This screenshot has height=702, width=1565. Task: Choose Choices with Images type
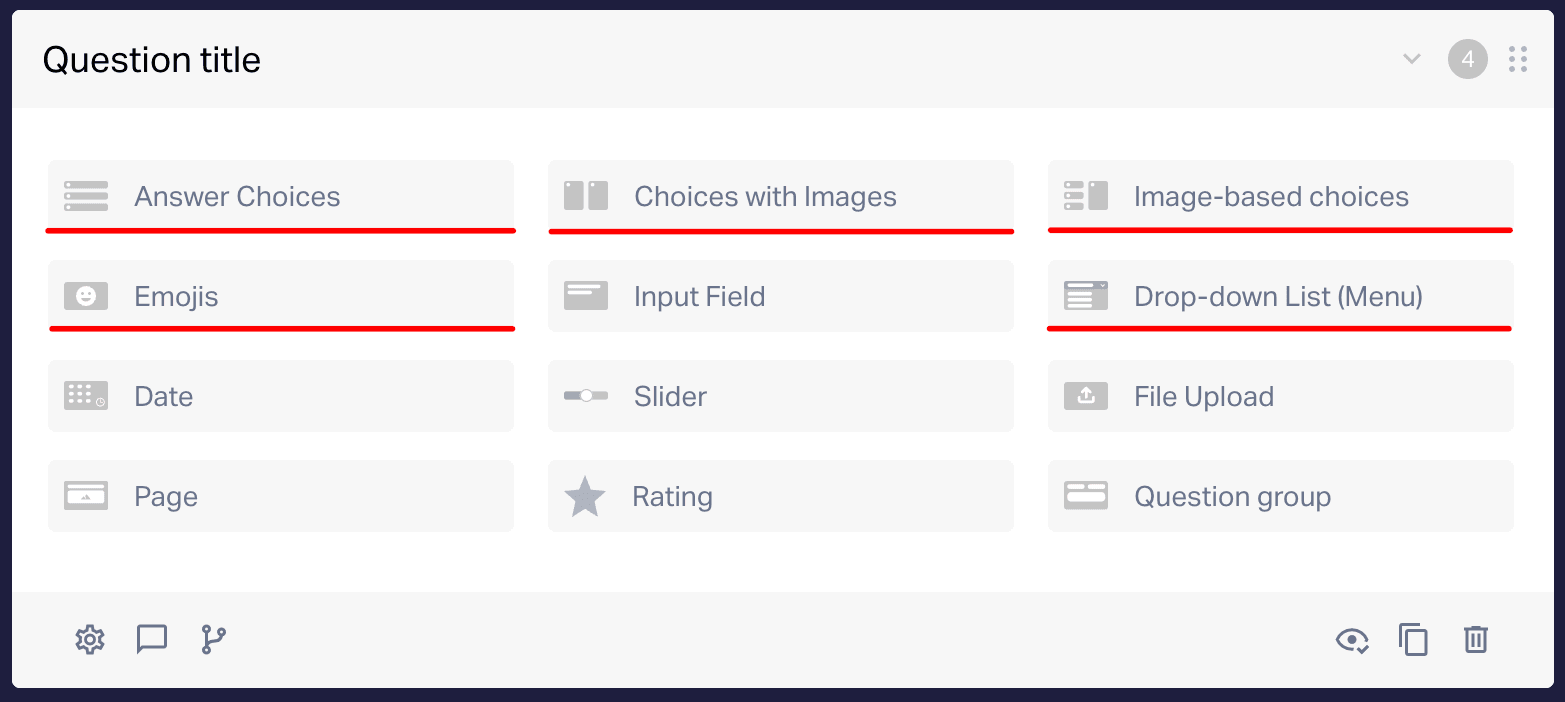[x=781, y=196]
